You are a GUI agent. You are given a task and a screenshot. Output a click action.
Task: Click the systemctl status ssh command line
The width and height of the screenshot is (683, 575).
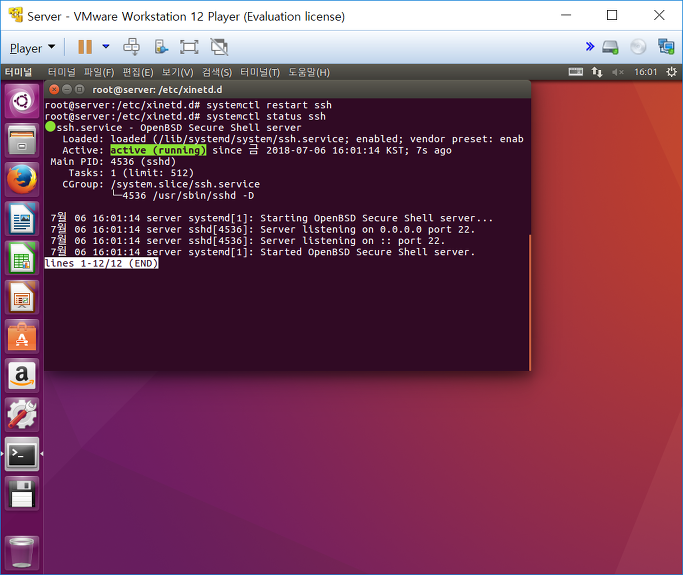point(185,116)
